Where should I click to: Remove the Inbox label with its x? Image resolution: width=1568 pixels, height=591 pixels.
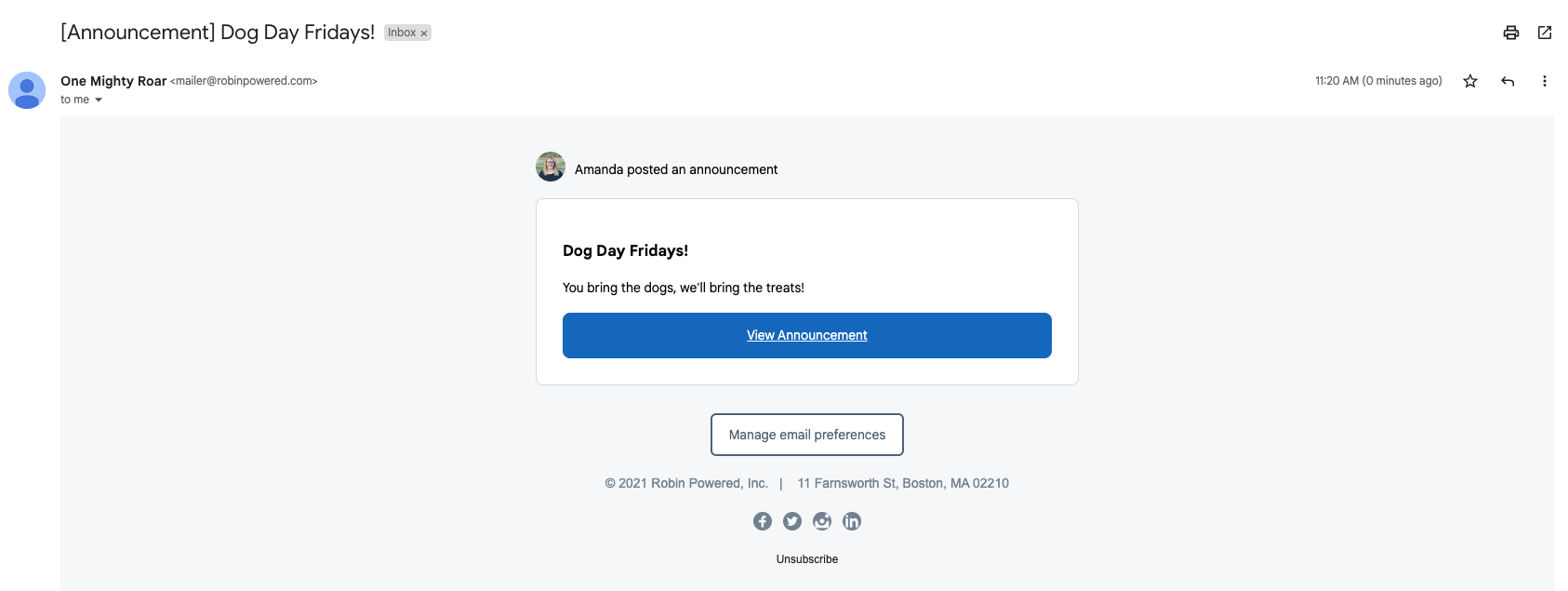coord(424,34)
